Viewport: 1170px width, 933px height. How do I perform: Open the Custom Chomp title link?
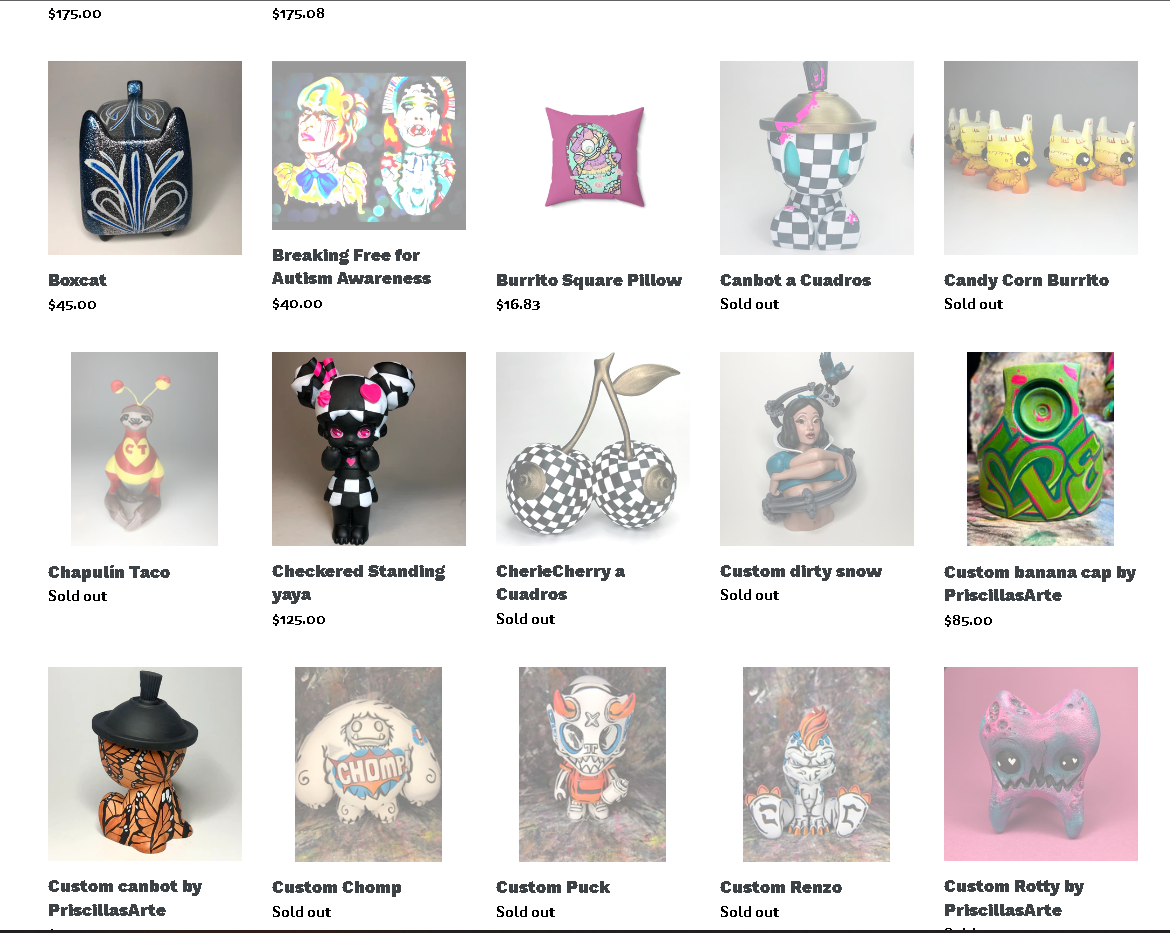(337, 887)
